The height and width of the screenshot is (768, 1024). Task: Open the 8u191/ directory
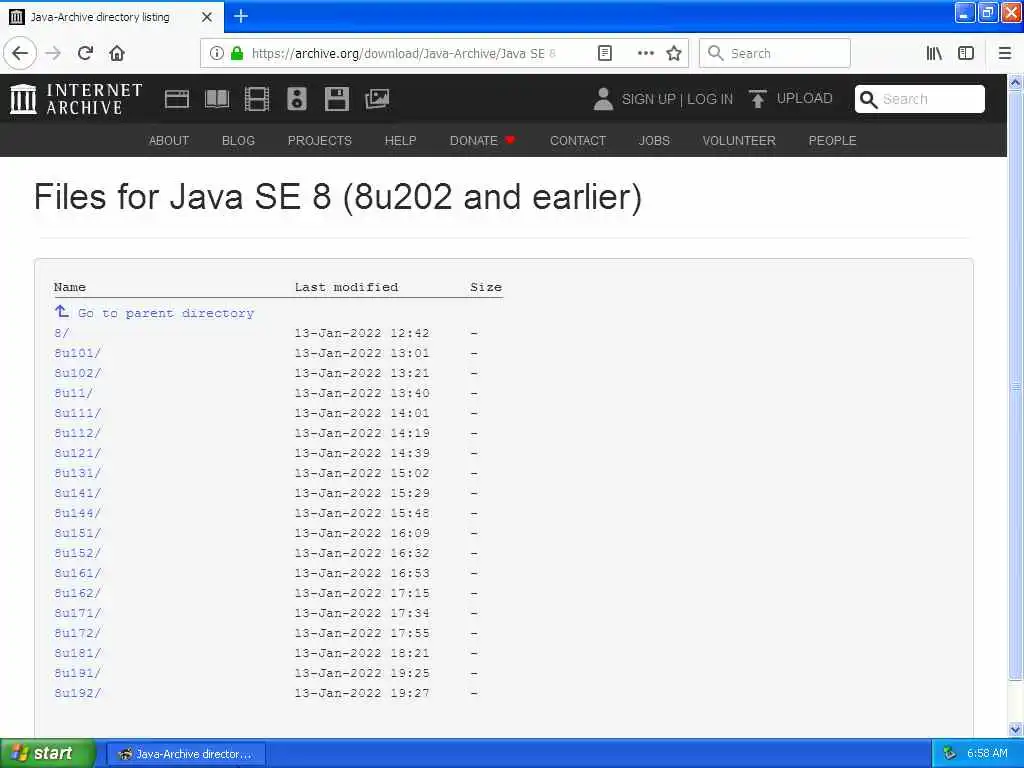tap(78, 673)
